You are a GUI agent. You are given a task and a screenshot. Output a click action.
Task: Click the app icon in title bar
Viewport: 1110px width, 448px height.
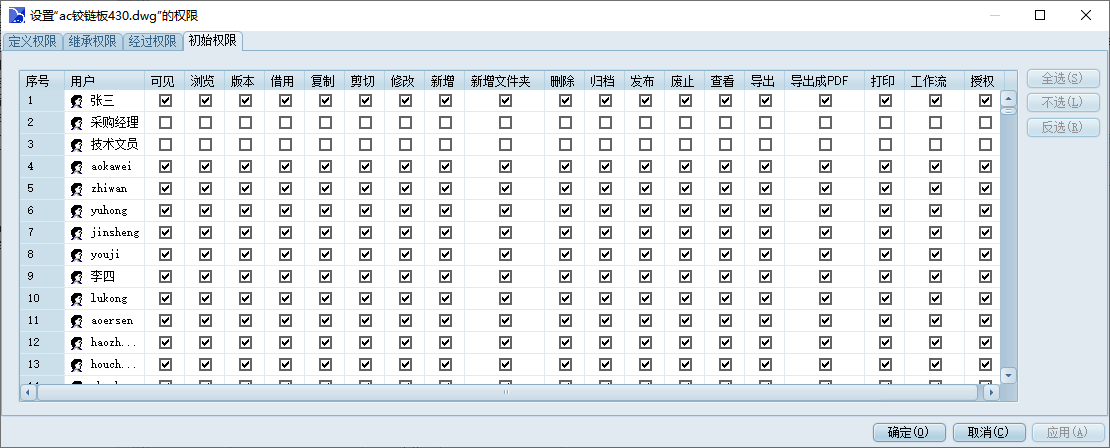tap(15, 15)
